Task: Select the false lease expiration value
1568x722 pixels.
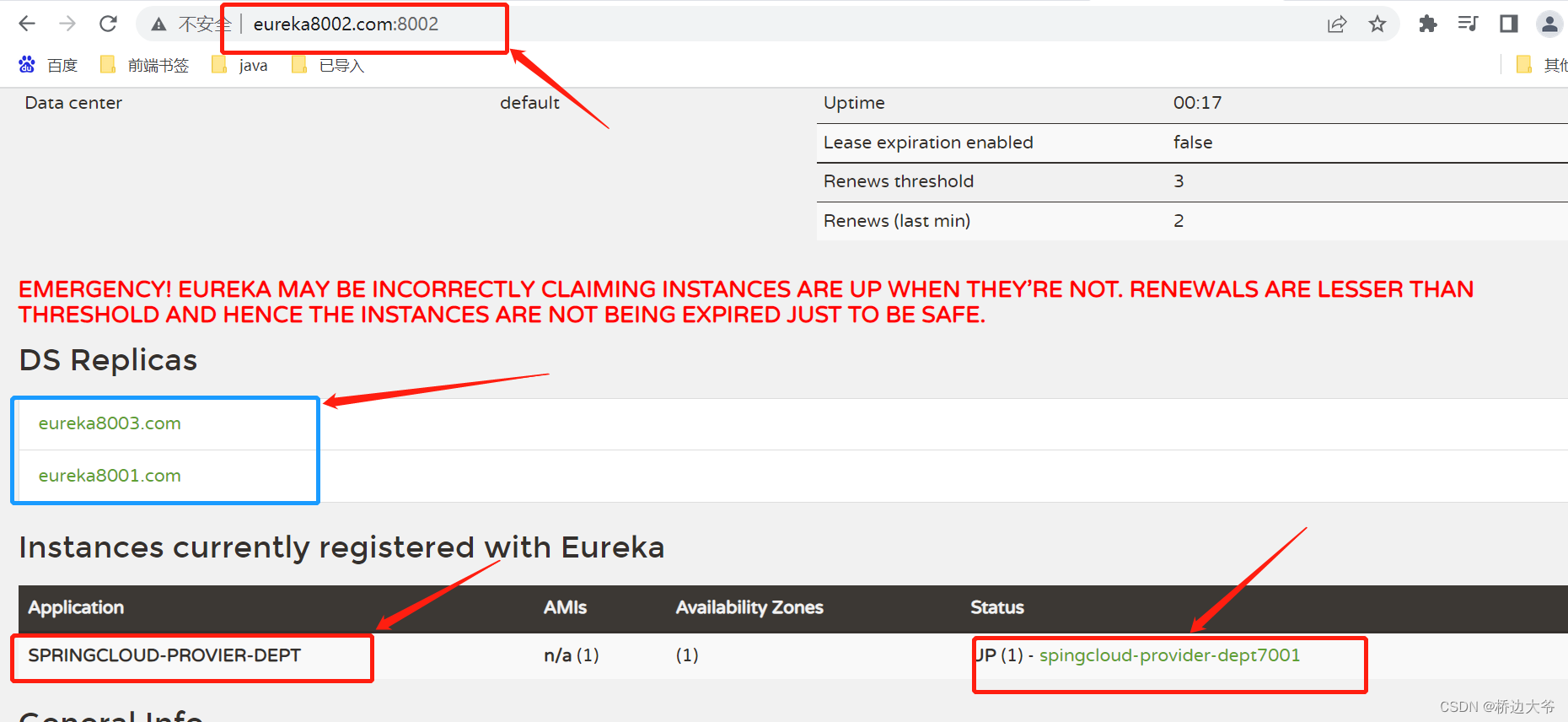Action: pos(1193,143)
